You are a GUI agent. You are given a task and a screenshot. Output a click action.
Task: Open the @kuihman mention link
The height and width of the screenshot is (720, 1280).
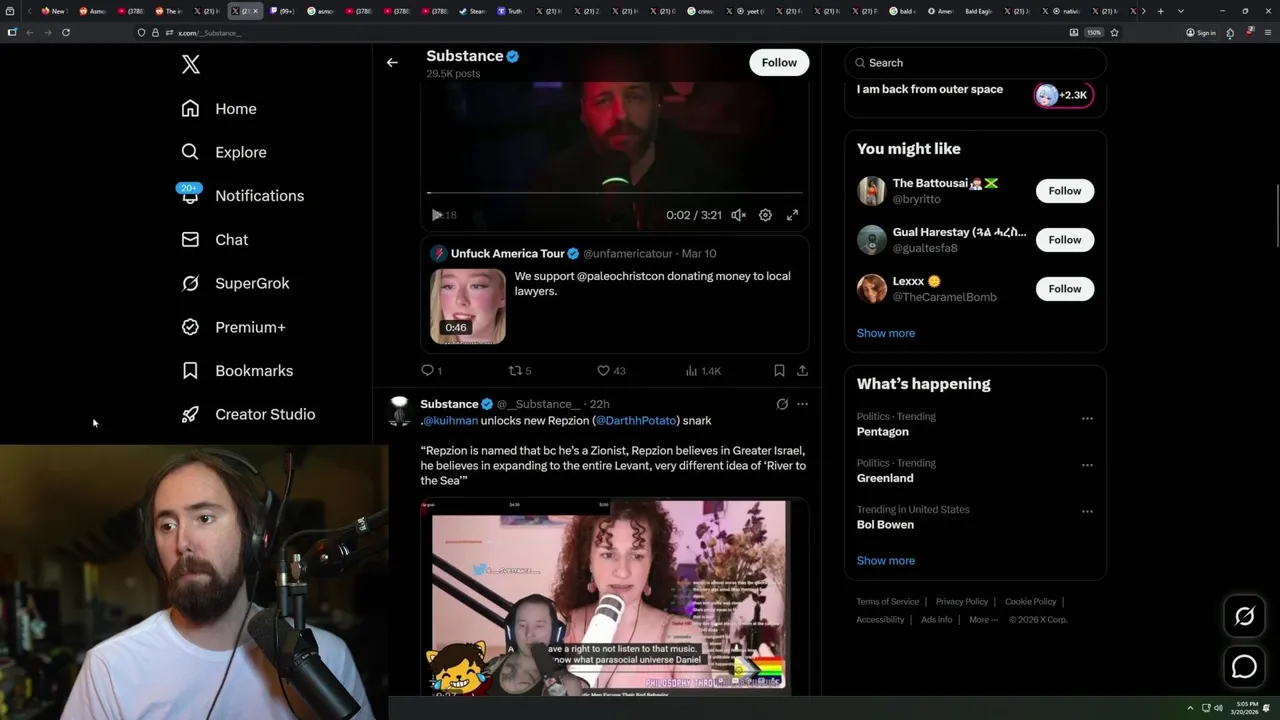(450, 421)
